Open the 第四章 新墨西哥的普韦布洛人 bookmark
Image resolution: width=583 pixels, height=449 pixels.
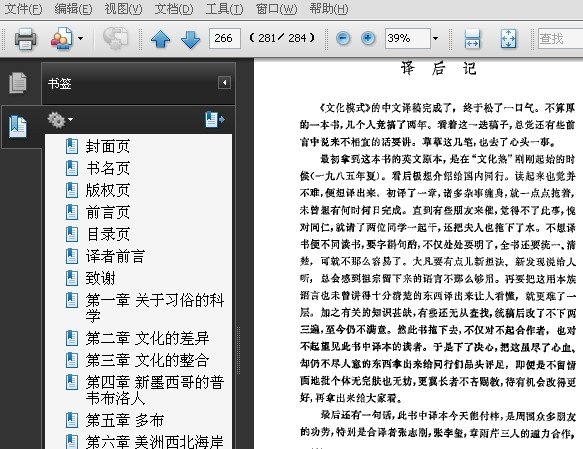155,390
